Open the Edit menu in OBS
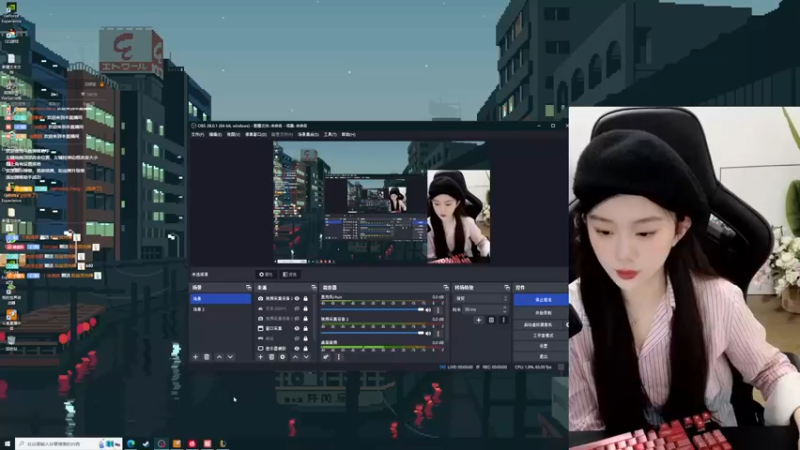800x450 pixels. coord(215,135)
